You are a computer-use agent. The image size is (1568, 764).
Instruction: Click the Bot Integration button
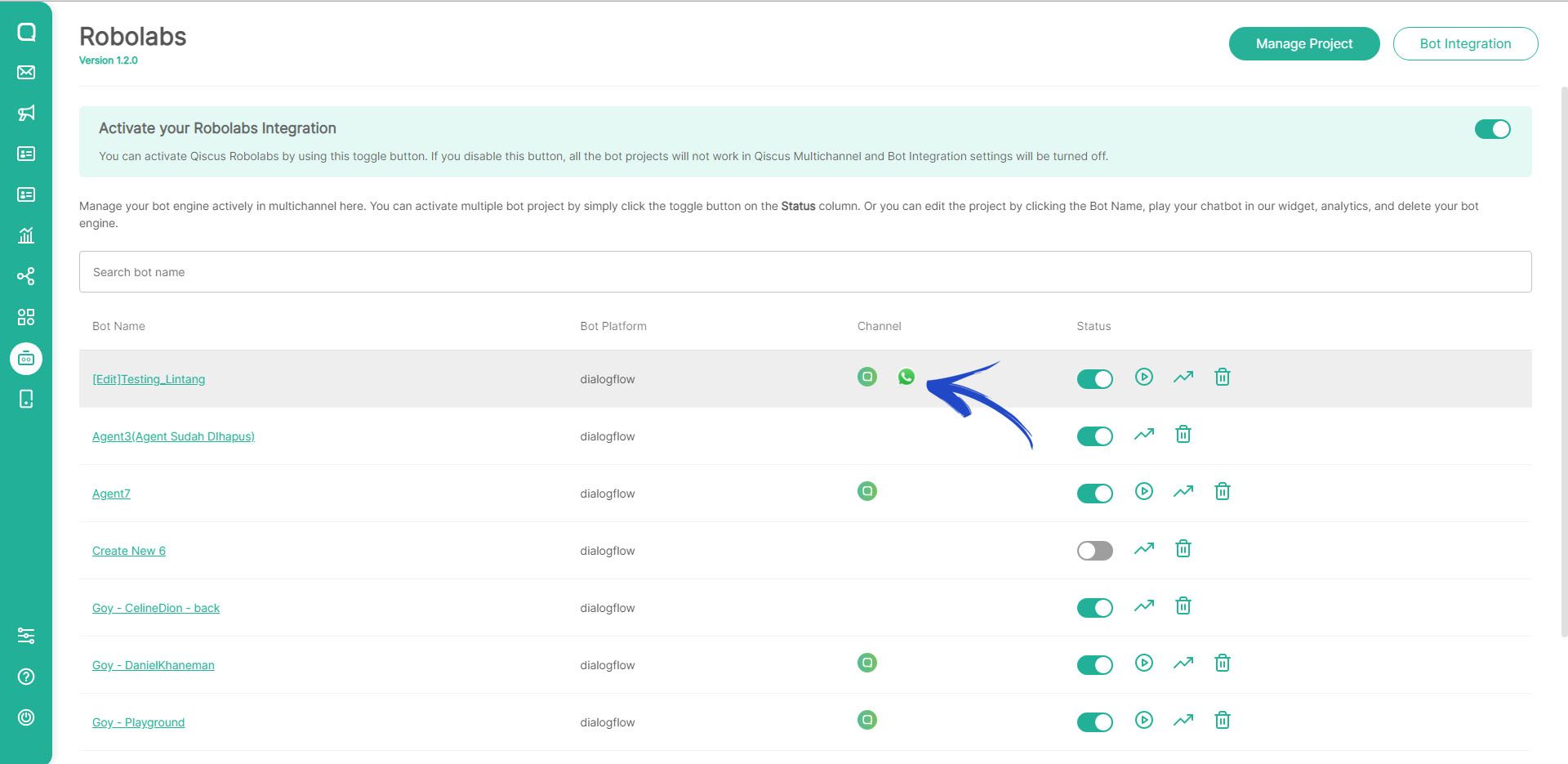pyautogui.click(x=1465, y=43)
